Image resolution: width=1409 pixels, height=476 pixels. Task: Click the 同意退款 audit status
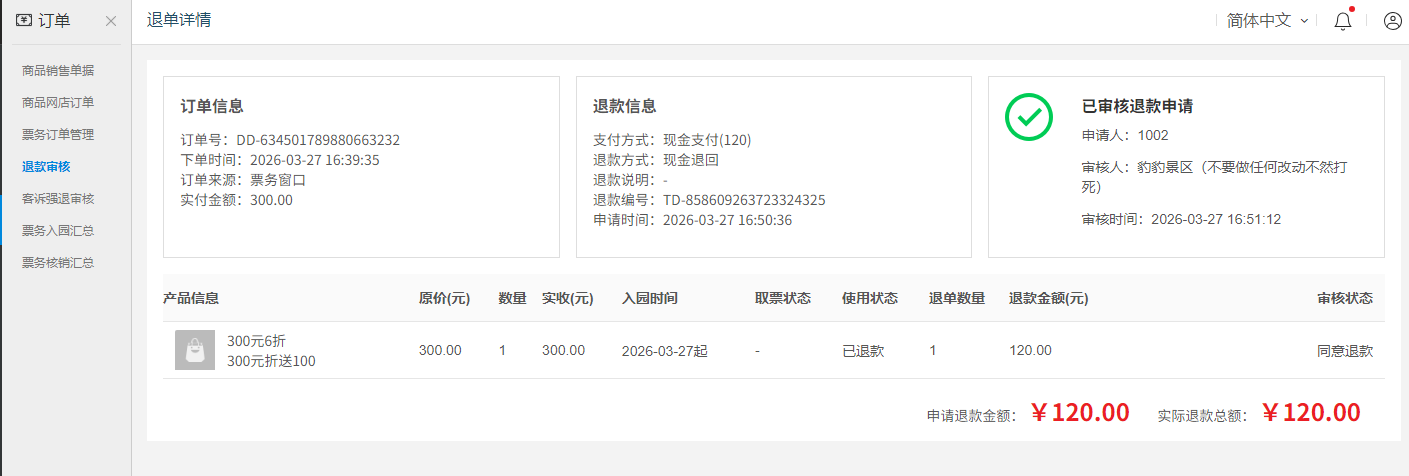click(1345, 350)
